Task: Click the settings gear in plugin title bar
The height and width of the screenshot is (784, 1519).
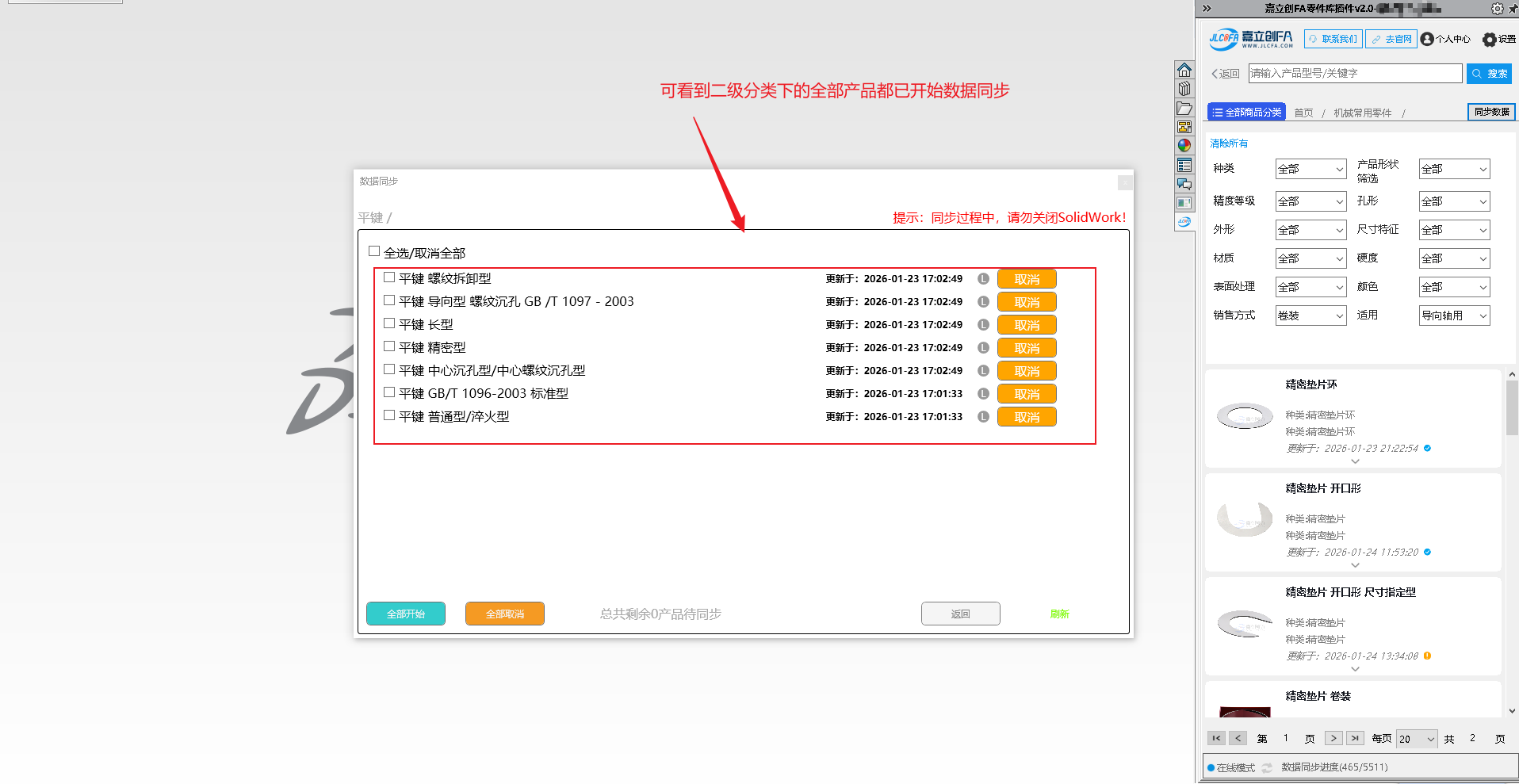Action: (x=1496, y=9)
